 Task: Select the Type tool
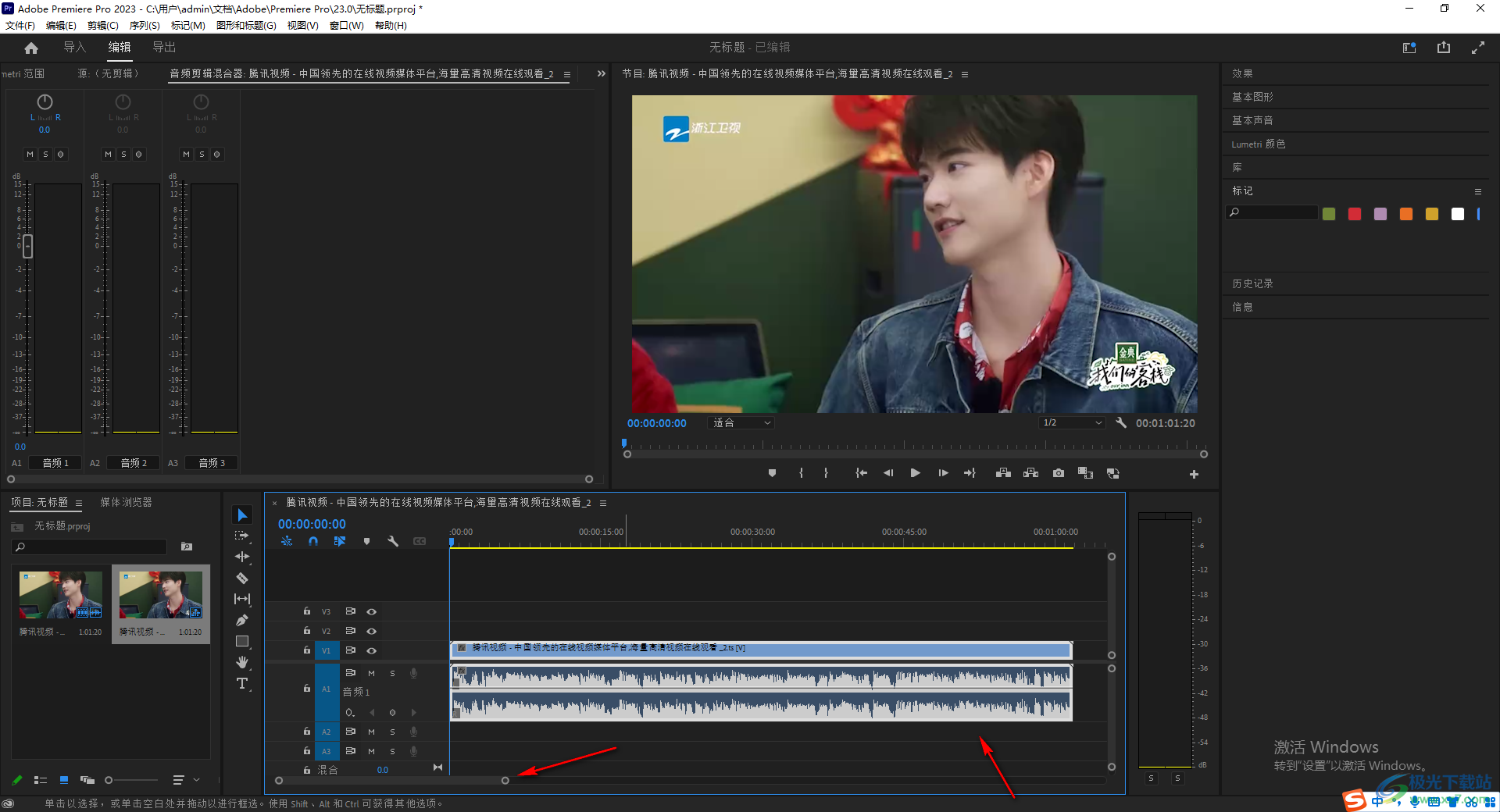[242, 683]
